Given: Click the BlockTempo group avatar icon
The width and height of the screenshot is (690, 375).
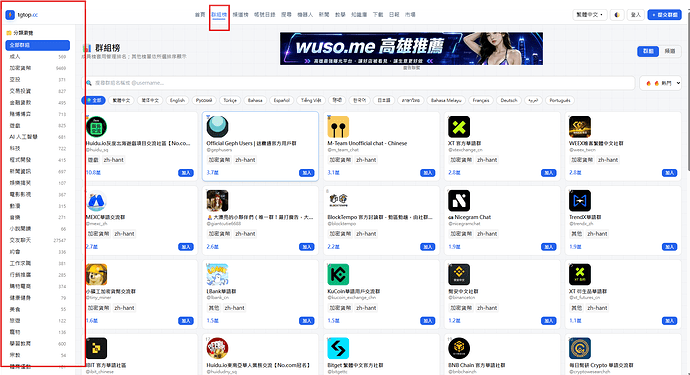Looking at the screenshot, I should point(338,201).
